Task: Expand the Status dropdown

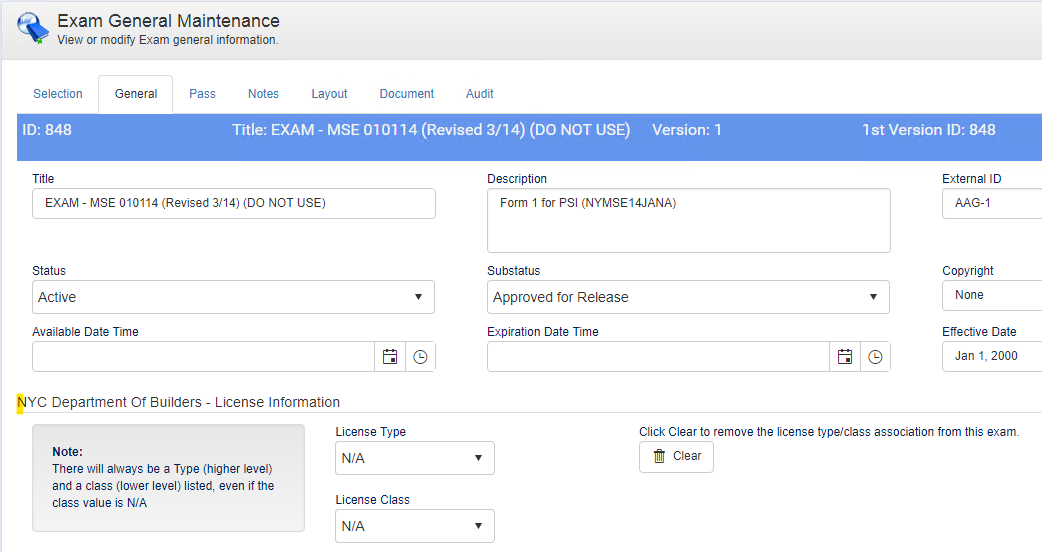Action: 233,297
